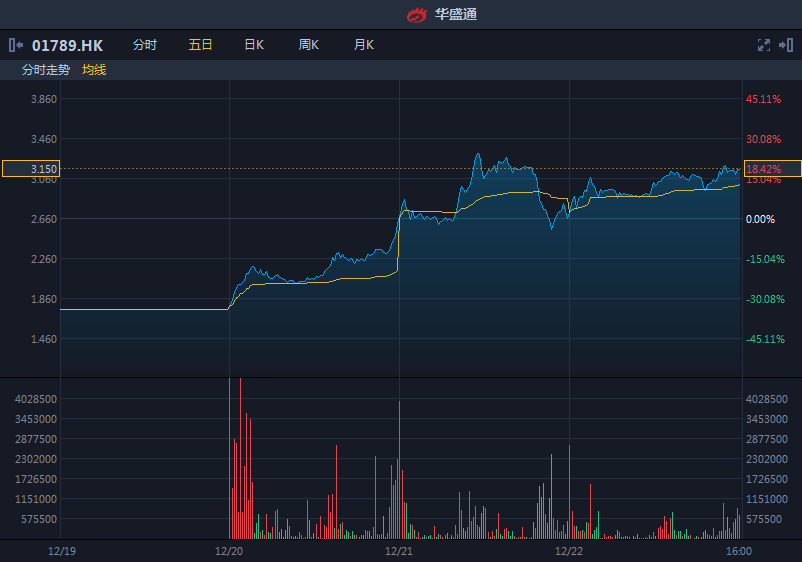Click the 01789.HK ticker symbol

click(x=67, y=45)
